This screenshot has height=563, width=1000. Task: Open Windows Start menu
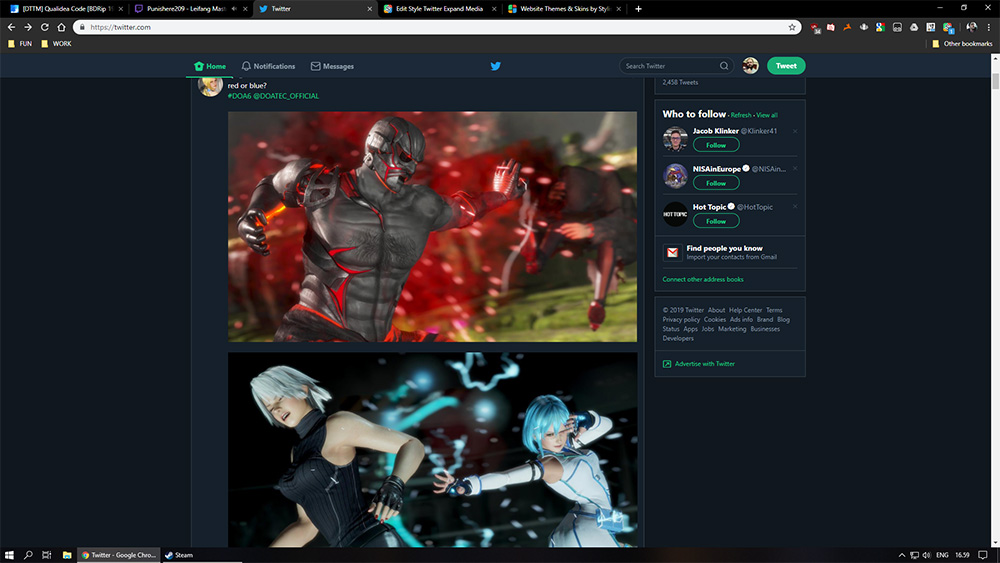point(9,555)
